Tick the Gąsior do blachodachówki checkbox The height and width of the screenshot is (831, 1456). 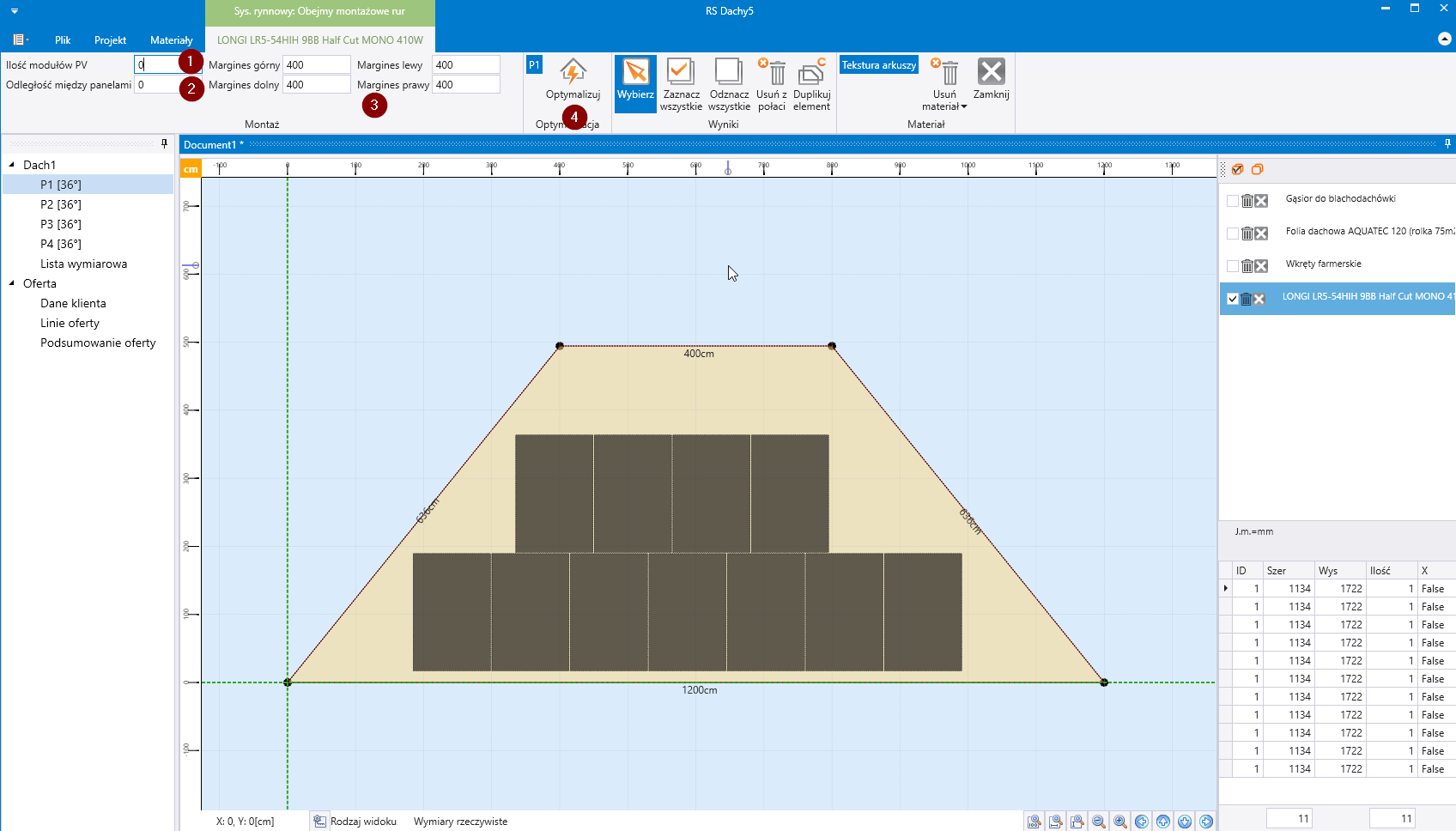coord(1233,201)
